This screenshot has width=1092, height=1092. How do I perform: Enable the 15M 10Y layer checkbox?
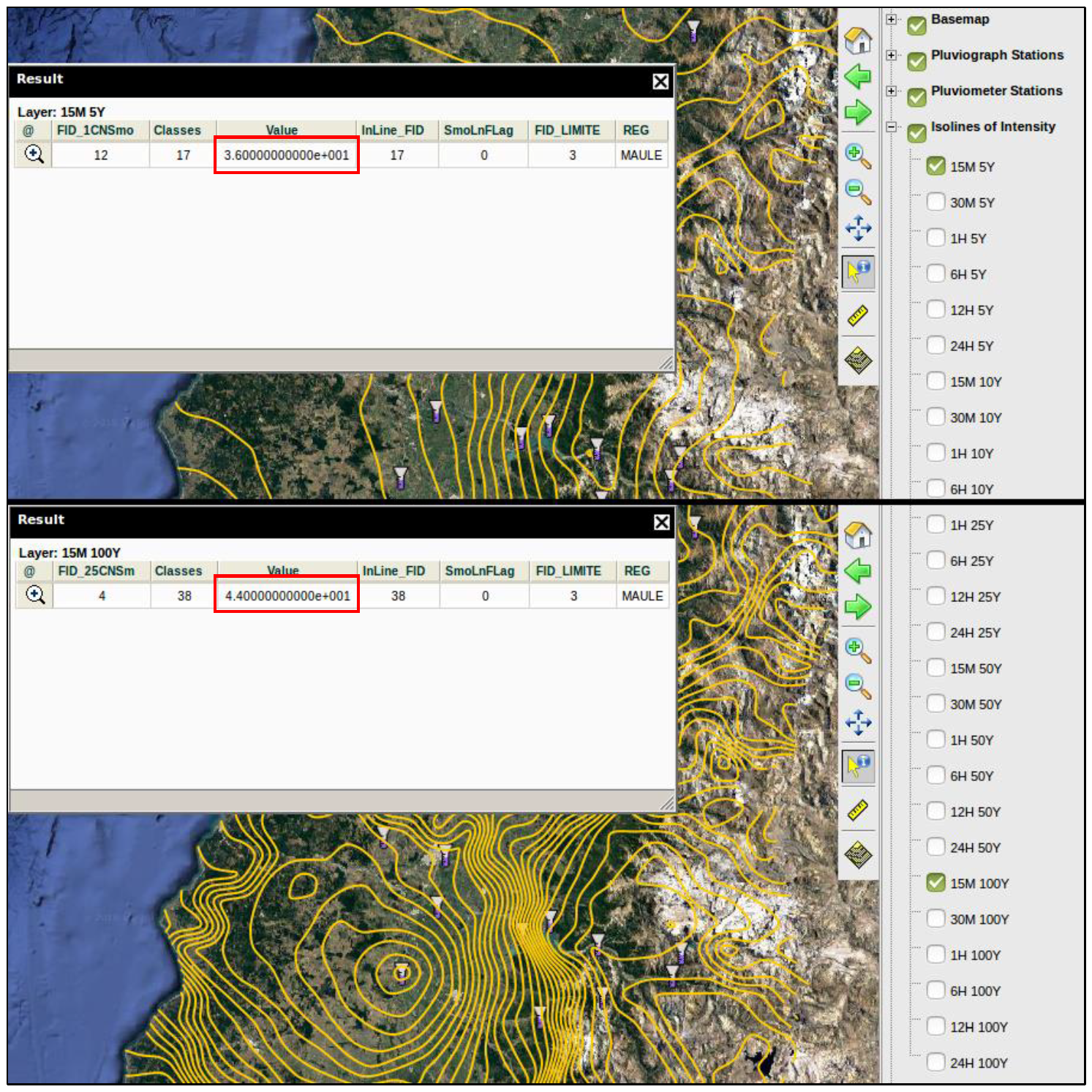(x=935, y=381)
